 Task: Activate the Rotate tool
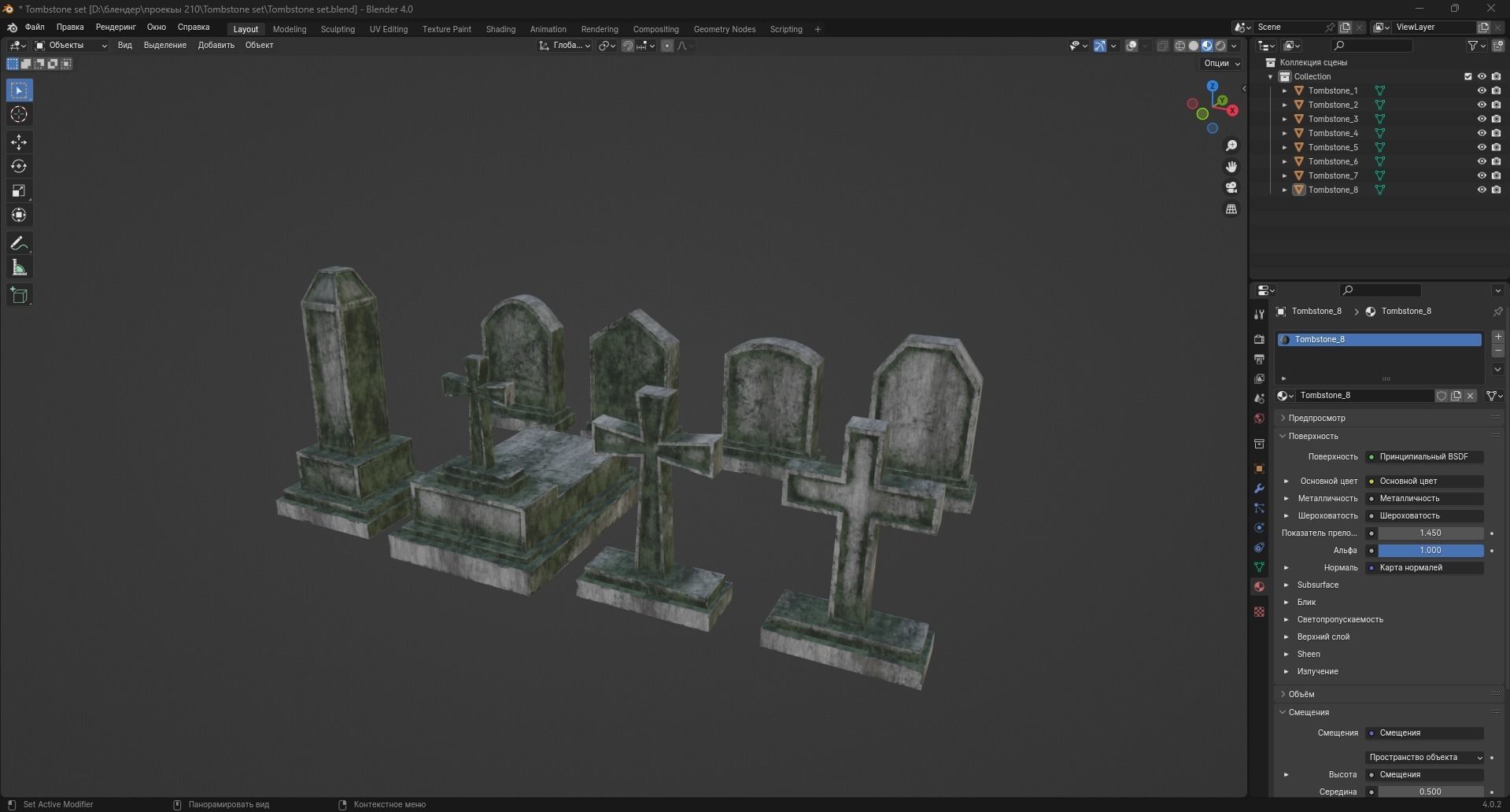(x=19, y=167)
